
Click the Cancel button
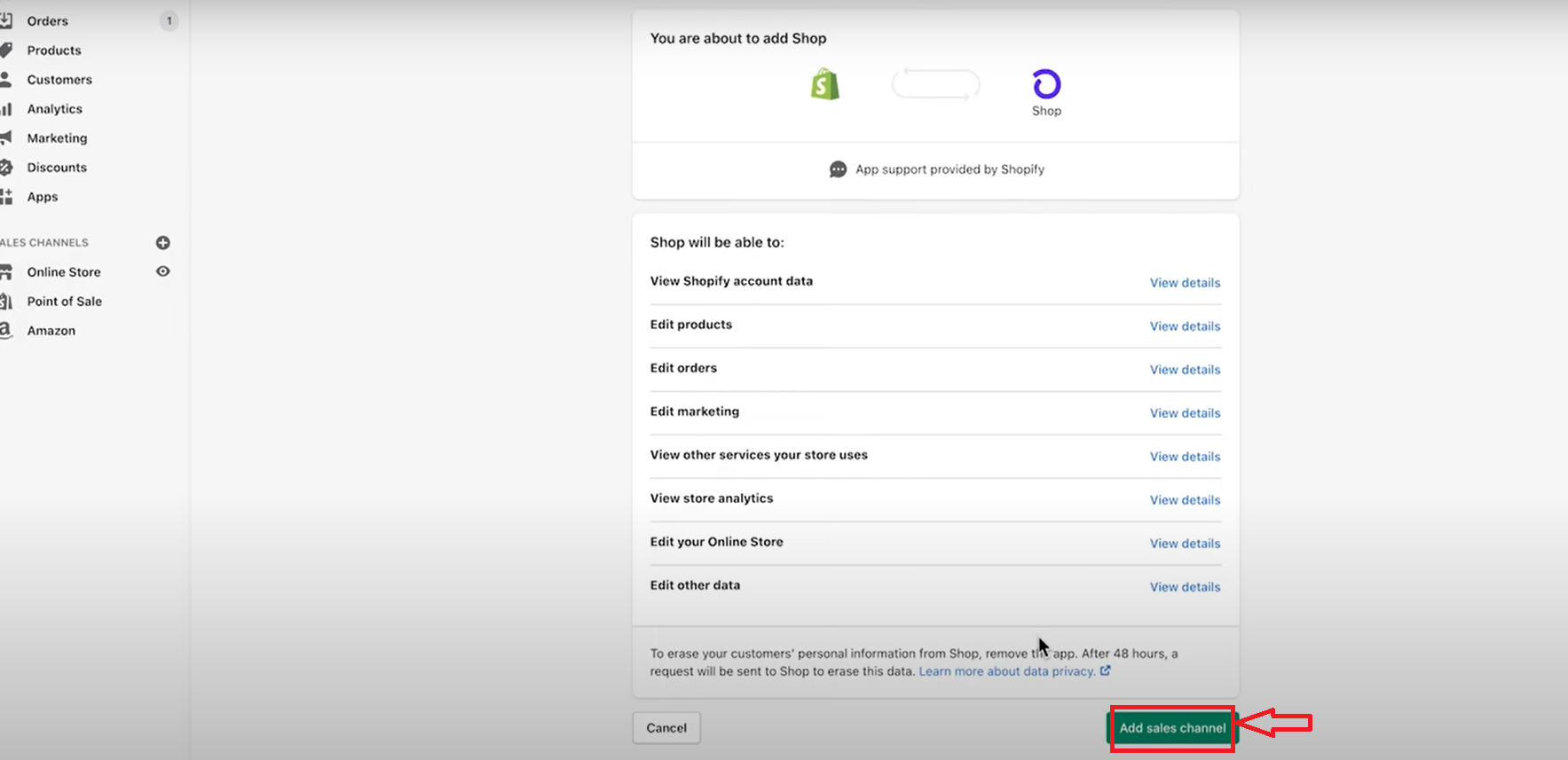coord(666,728)
